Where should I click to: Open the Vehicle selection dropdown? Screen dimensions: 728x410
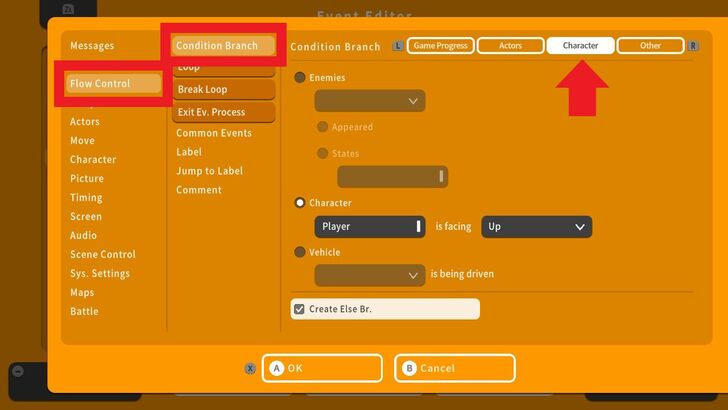click(369, 275)
